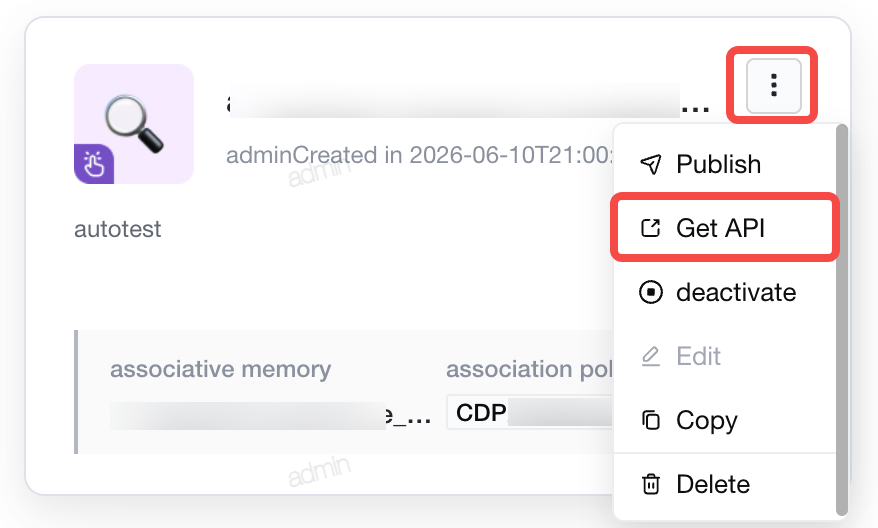Click the CDP association policy tag

click(x=529, y=413)
